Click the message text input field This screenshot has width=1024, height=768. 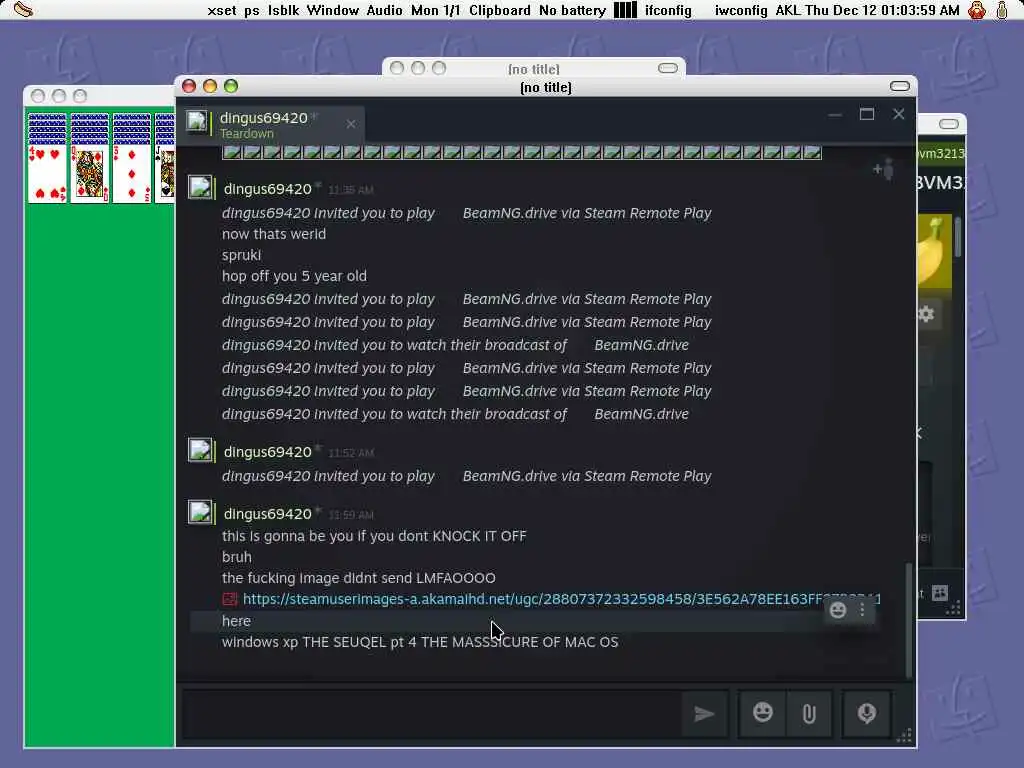[432, 714]
